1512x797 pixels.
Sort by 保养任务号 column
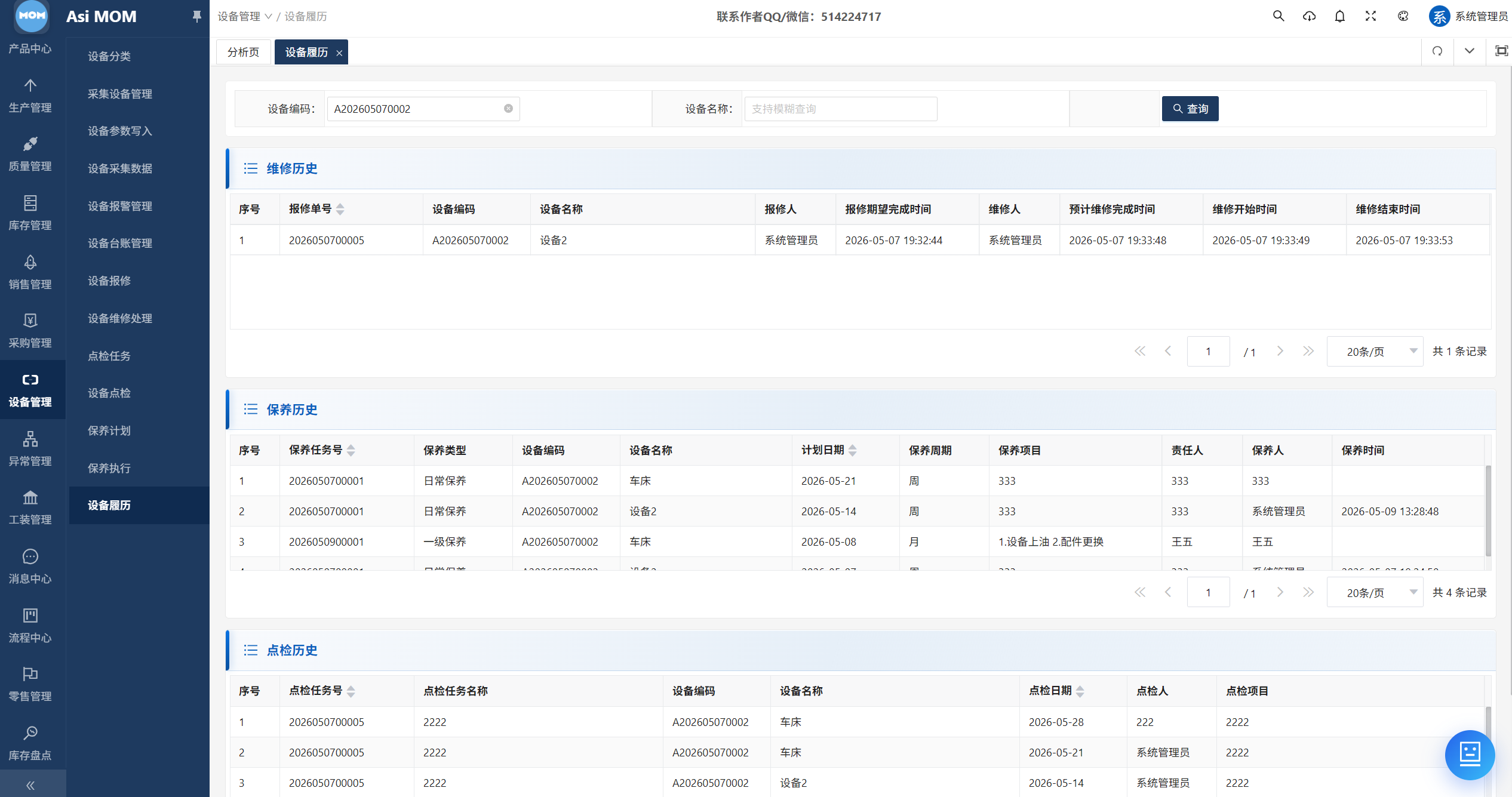pos(351,450)
